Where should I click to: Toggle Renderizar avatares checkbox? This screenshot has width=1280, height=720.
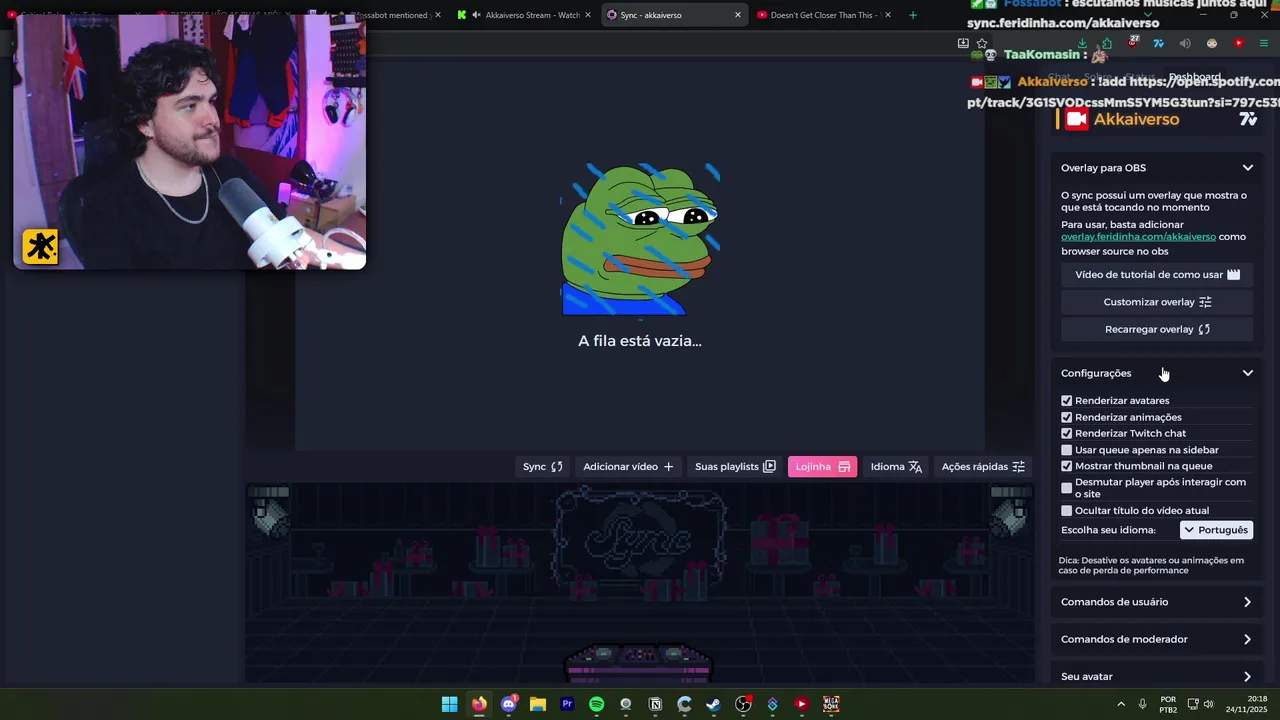pos(1066,400)
